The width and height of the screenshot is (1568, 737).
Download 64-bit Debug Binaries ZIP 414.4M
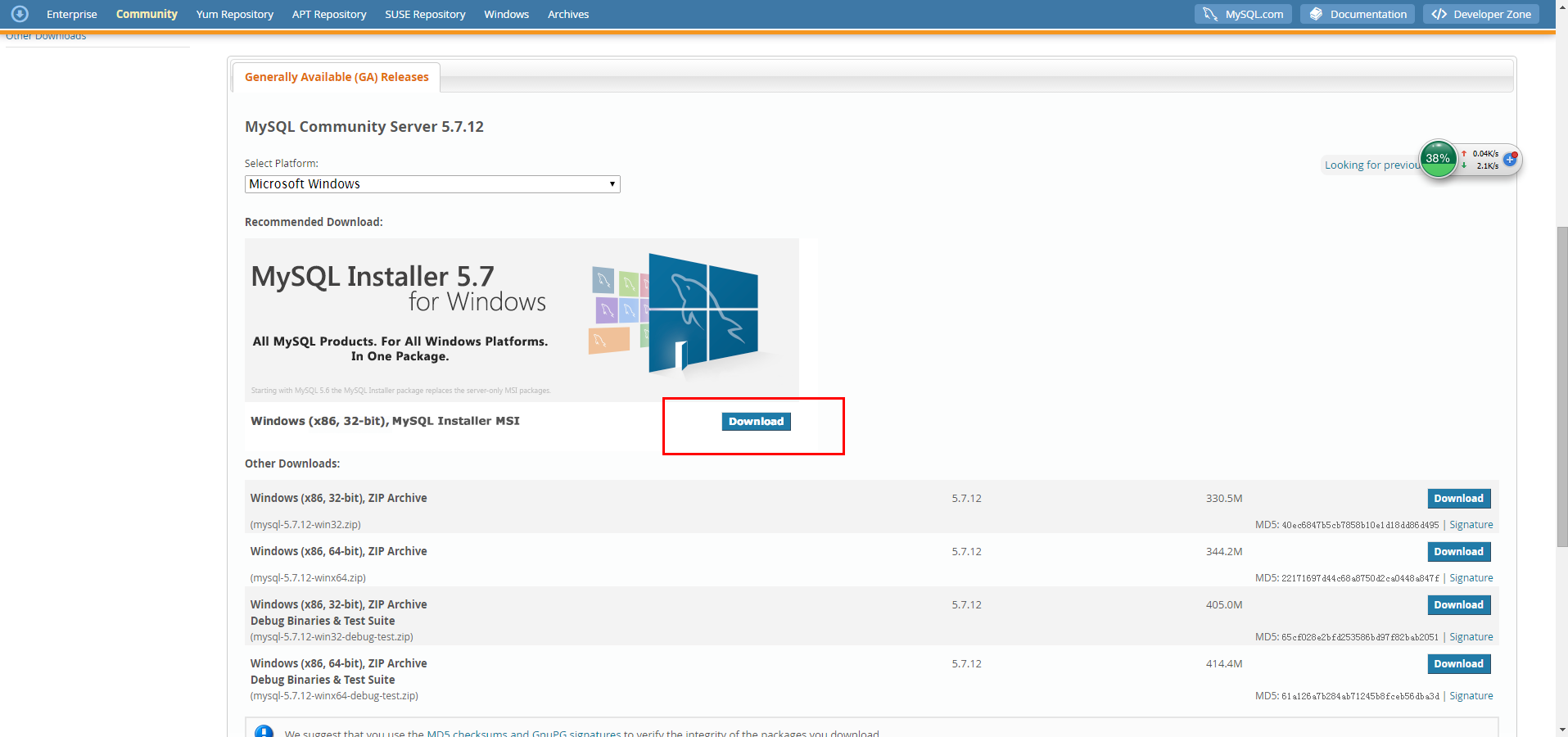1458,664
